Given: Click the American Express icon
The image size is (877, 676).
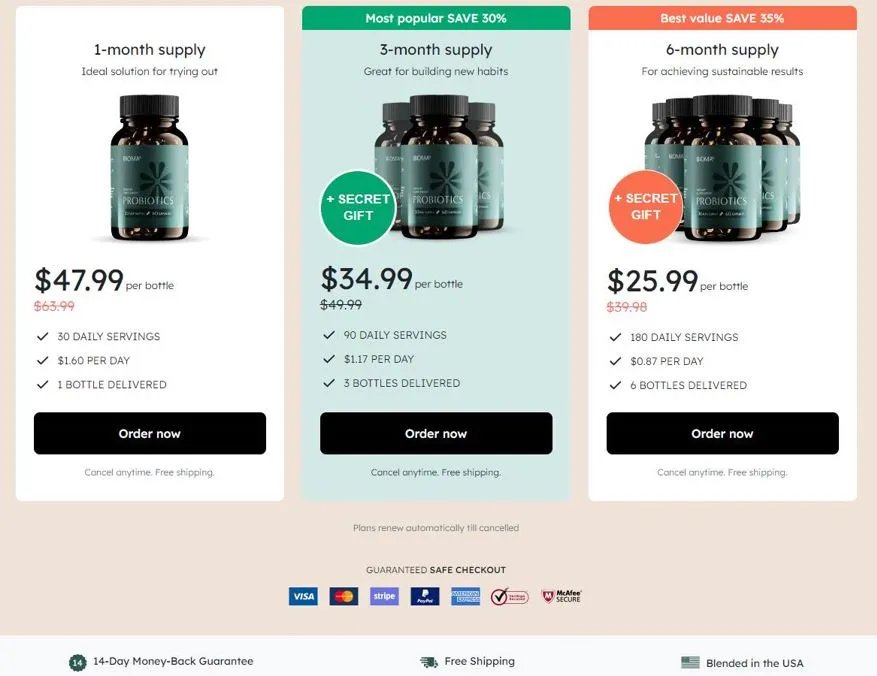Looking at the screenshot, I should point(465,596).
